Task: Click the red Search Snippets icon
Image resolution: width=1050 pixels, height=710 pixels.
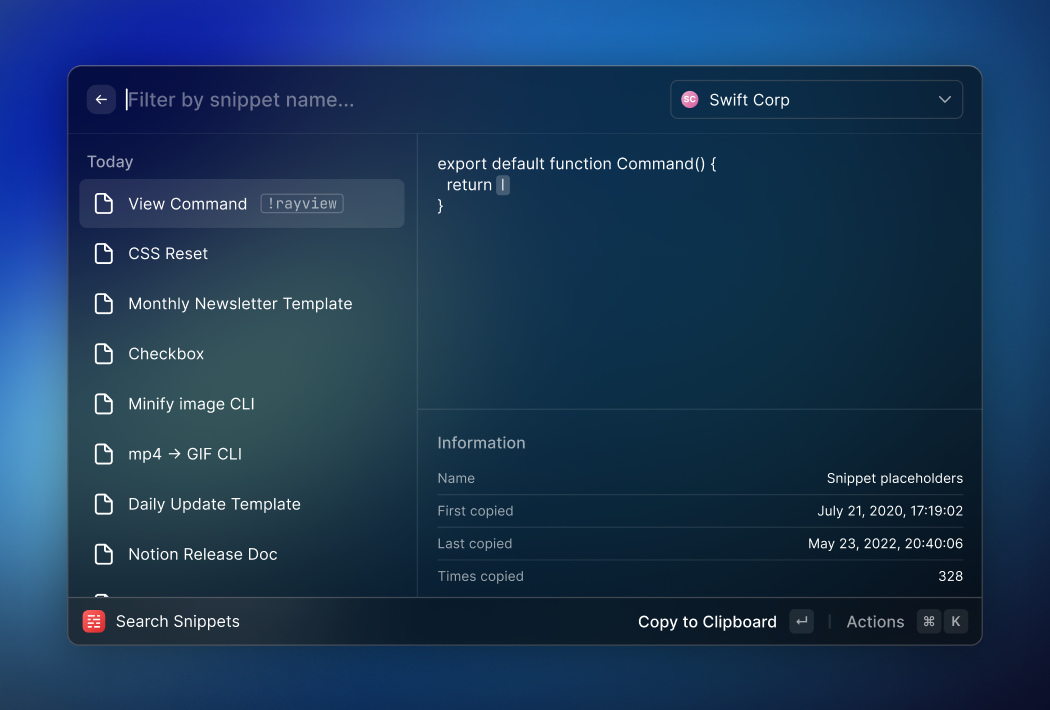Action: [94, 621]
